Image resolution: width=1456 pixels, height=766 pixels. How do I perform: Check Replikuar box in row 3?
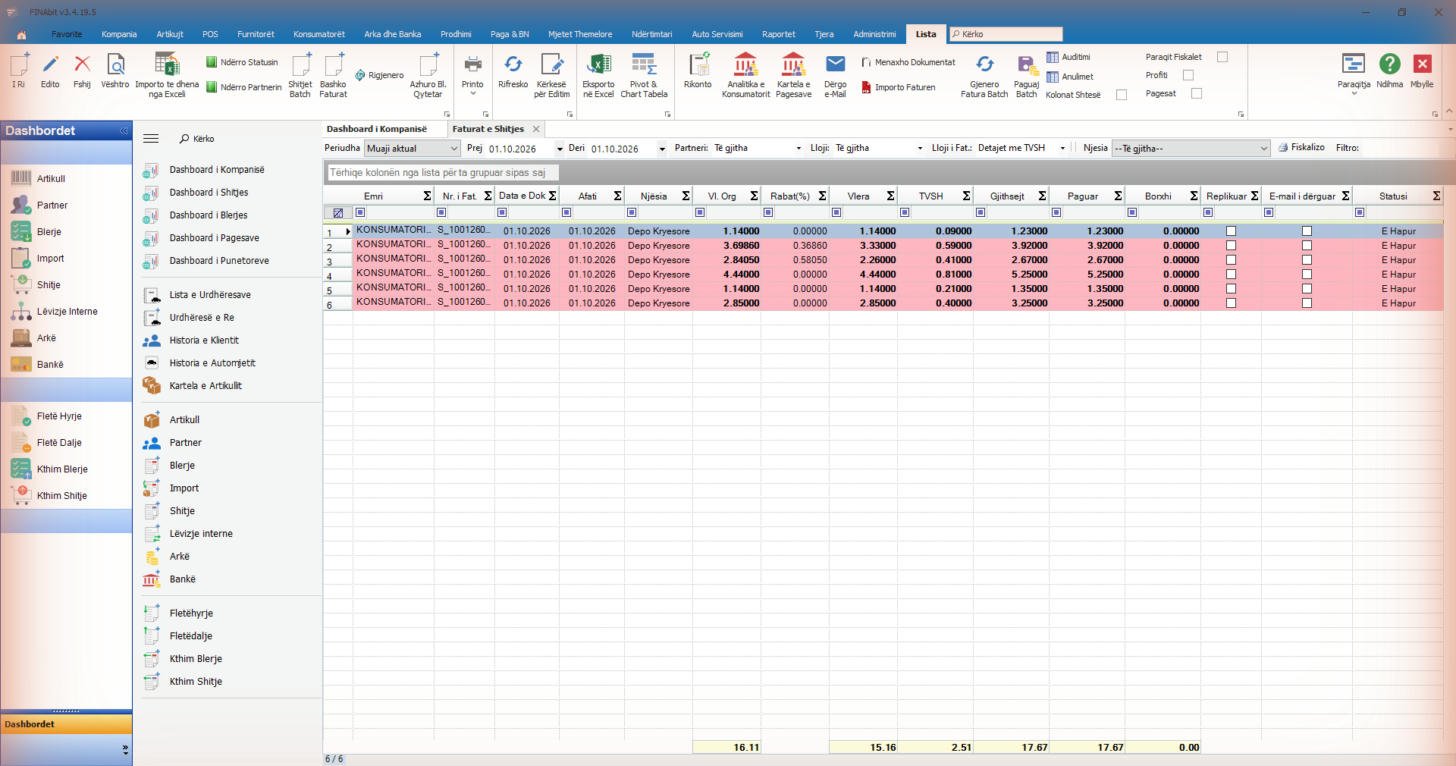[1231, 260]
